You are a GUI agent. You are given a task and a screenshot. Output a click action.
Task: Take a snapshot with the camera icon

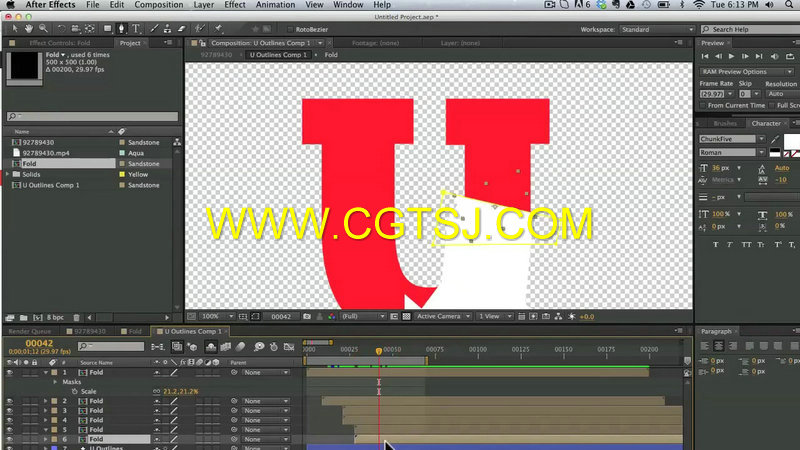click(307, 316)
